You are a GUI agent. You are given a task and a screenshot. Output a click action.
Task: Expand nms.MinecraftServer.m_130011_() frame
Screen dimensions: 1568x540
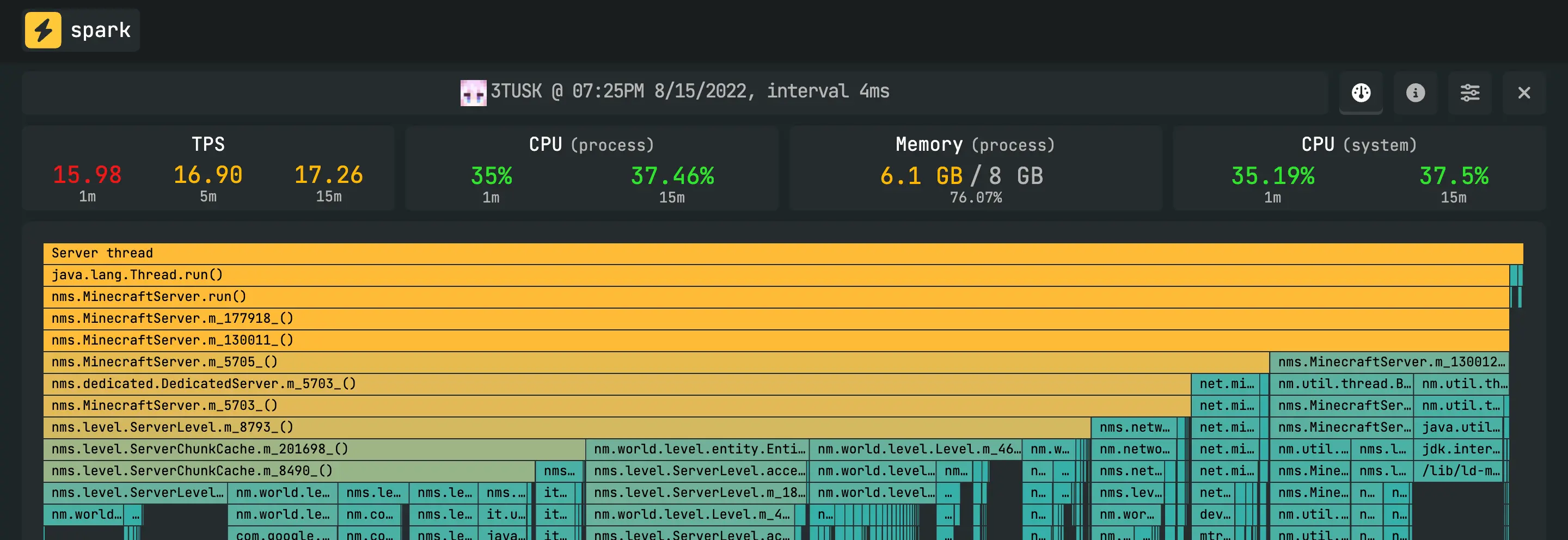click(776, 340)
